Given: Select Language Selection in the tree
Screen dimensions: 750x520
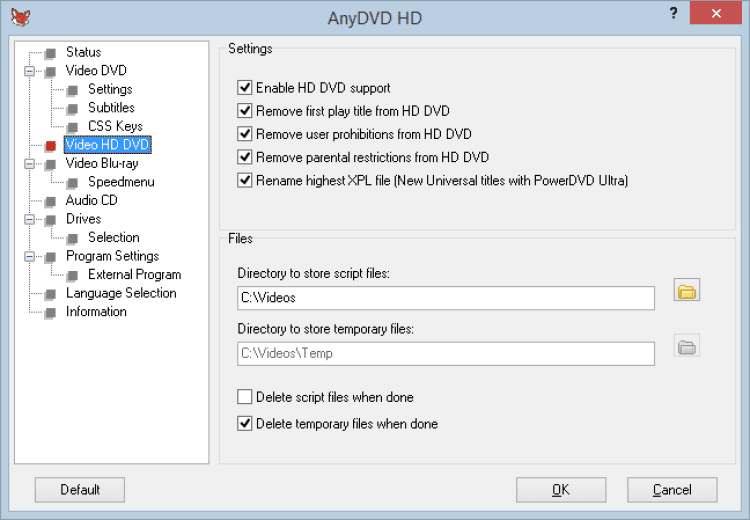Looking at the screenshot, I should pos(121,293).
